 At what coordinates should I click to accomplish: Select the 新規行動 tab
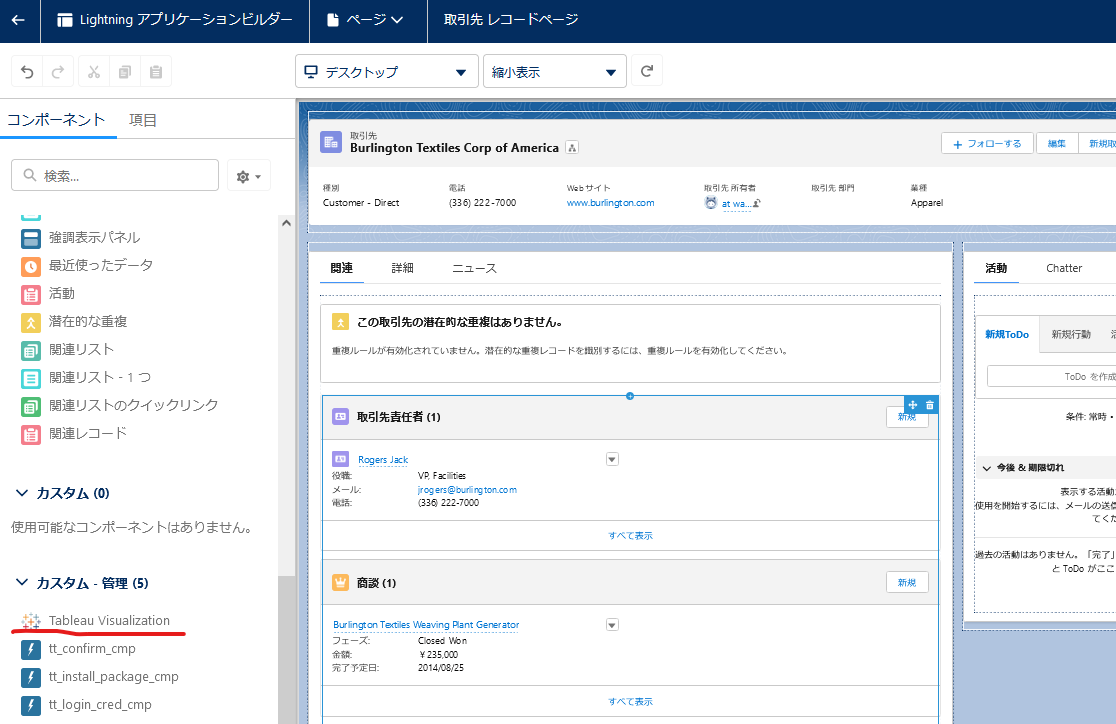[x=1070, y=334]
